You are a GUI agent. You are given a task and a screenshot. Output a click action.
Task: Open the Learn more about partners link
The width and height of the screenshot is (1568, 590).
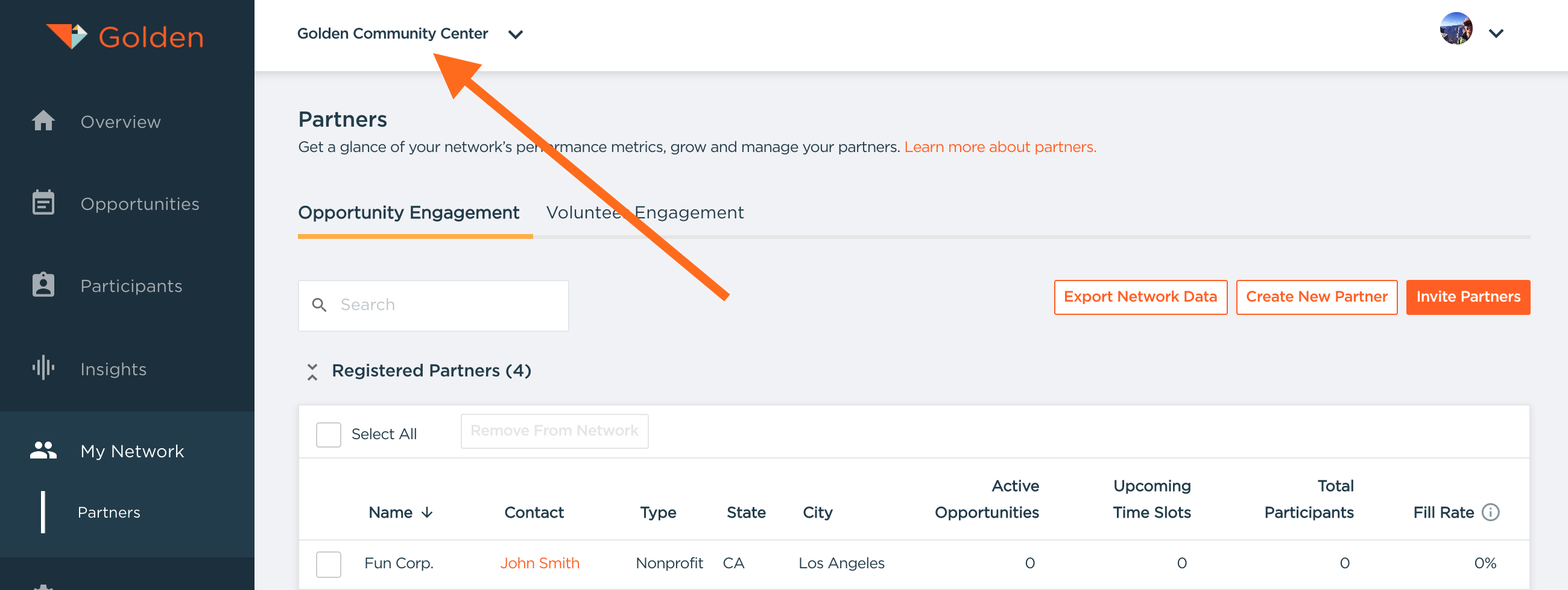point(999,147)
